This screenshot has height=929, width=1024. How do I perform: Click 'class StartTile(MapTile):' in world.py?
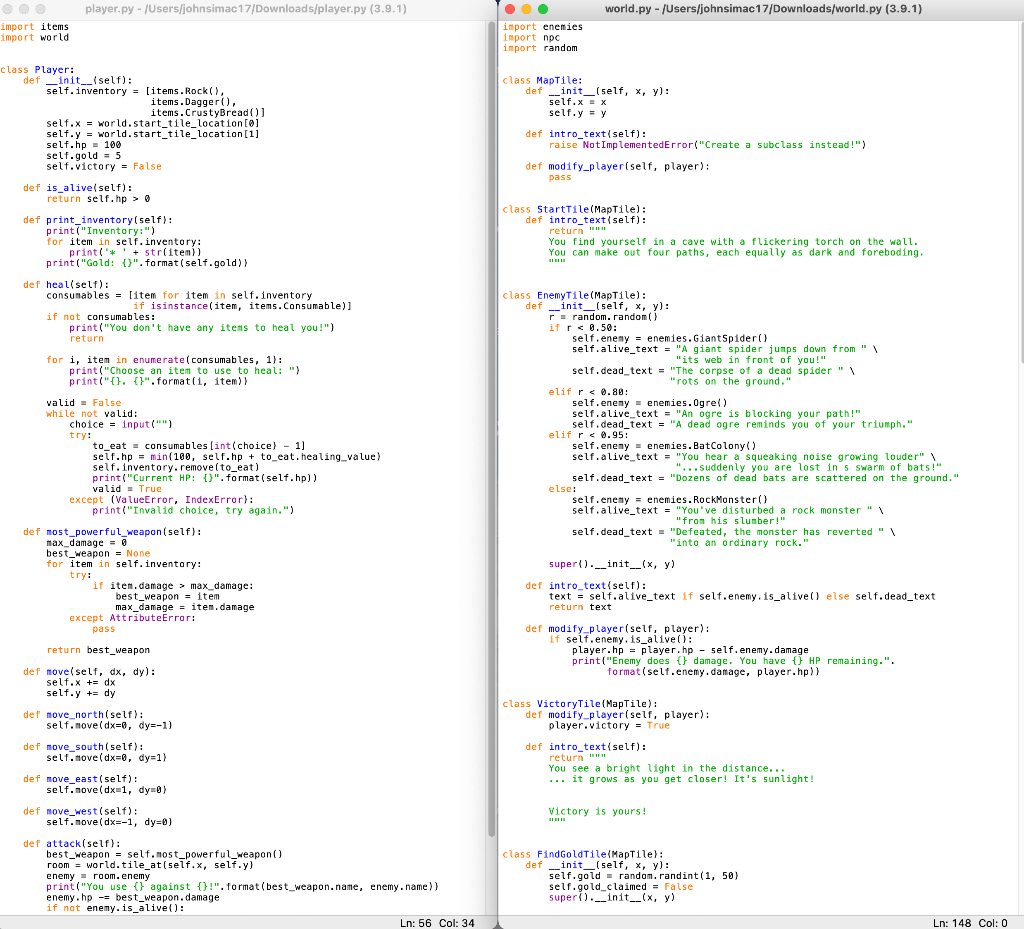(x=574, y=210)
